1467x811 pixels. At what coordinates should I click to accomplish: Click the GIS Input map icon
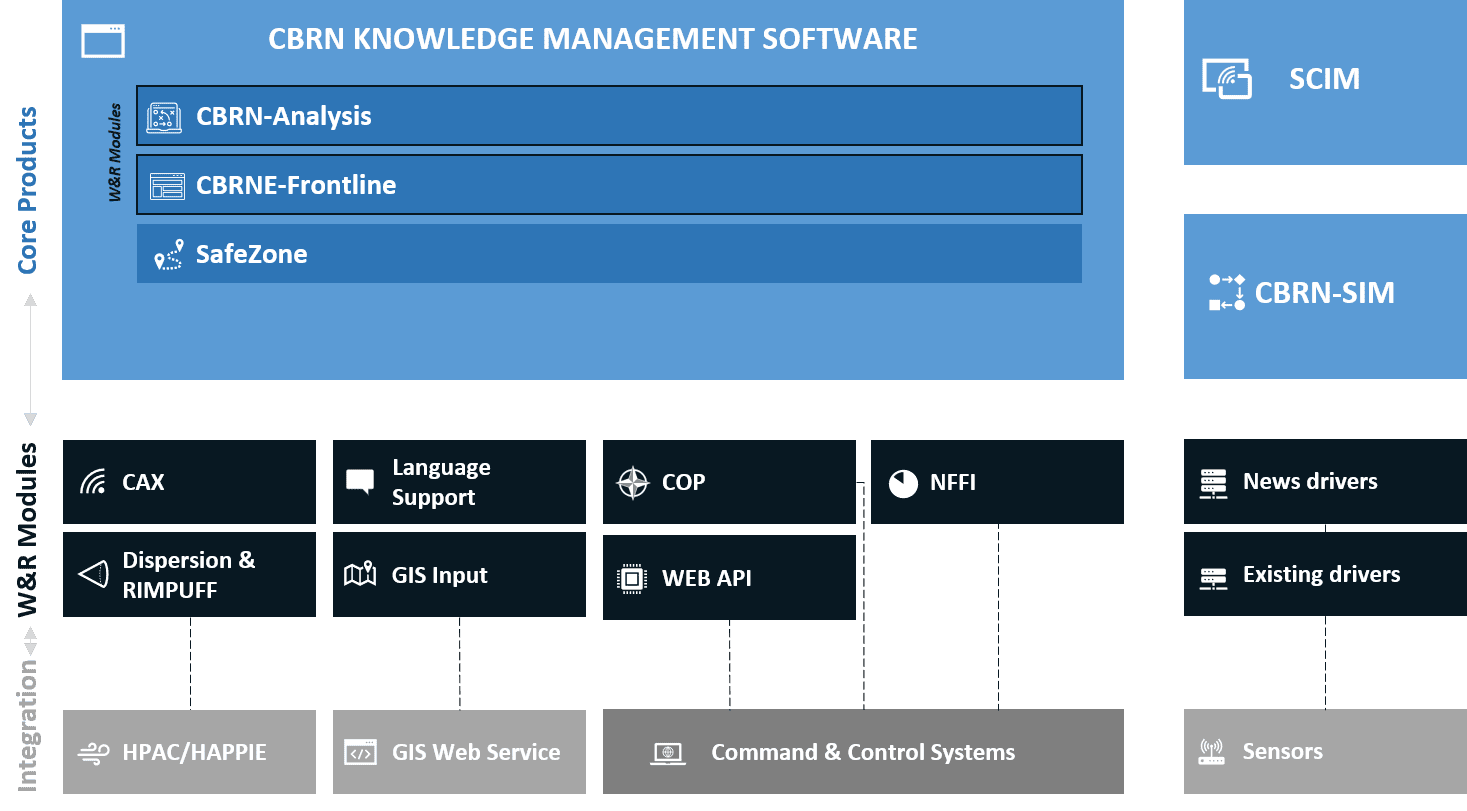click(360, 575)
